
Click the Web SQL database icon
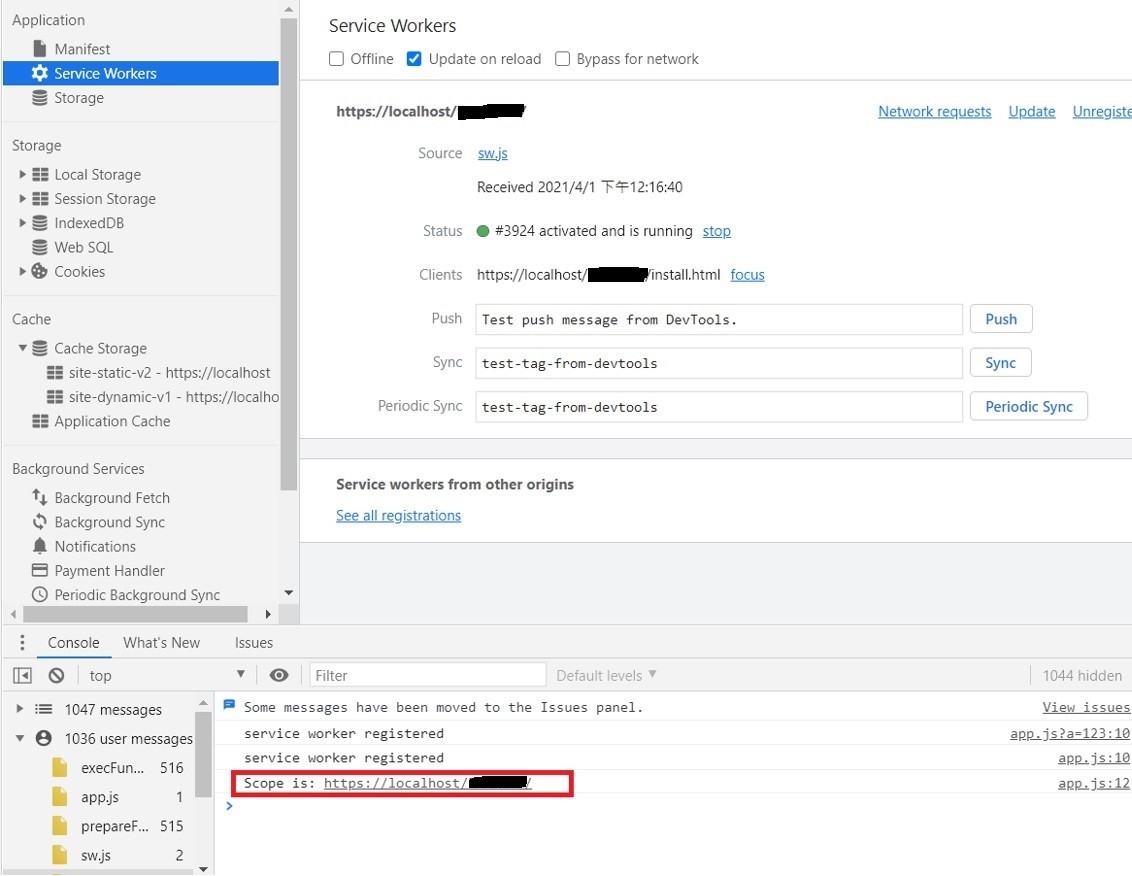pyautogui.click(x=40, y=247)
